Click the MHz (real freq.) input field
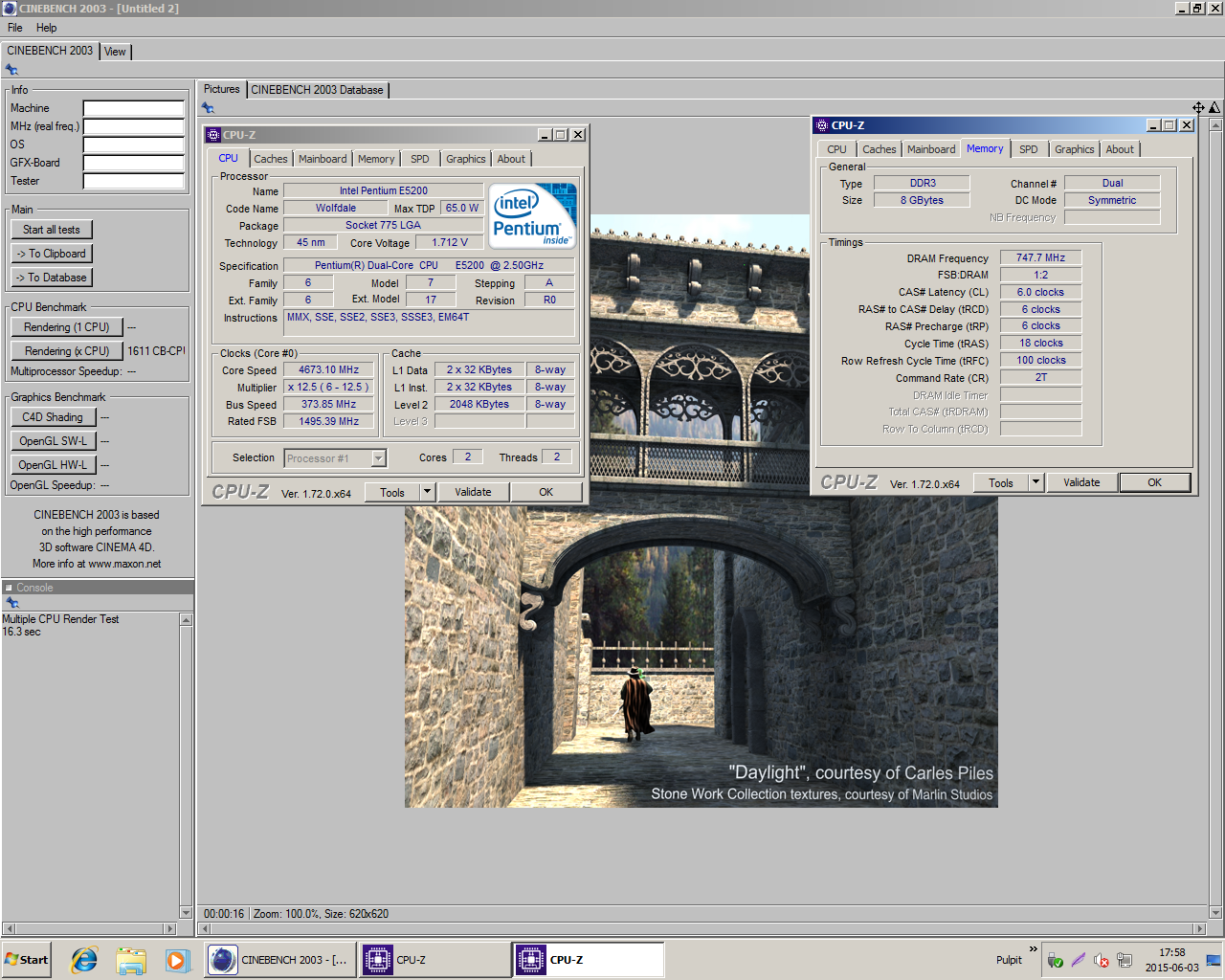This screenshot has height=980, width=1225. [x=134, y=126]
